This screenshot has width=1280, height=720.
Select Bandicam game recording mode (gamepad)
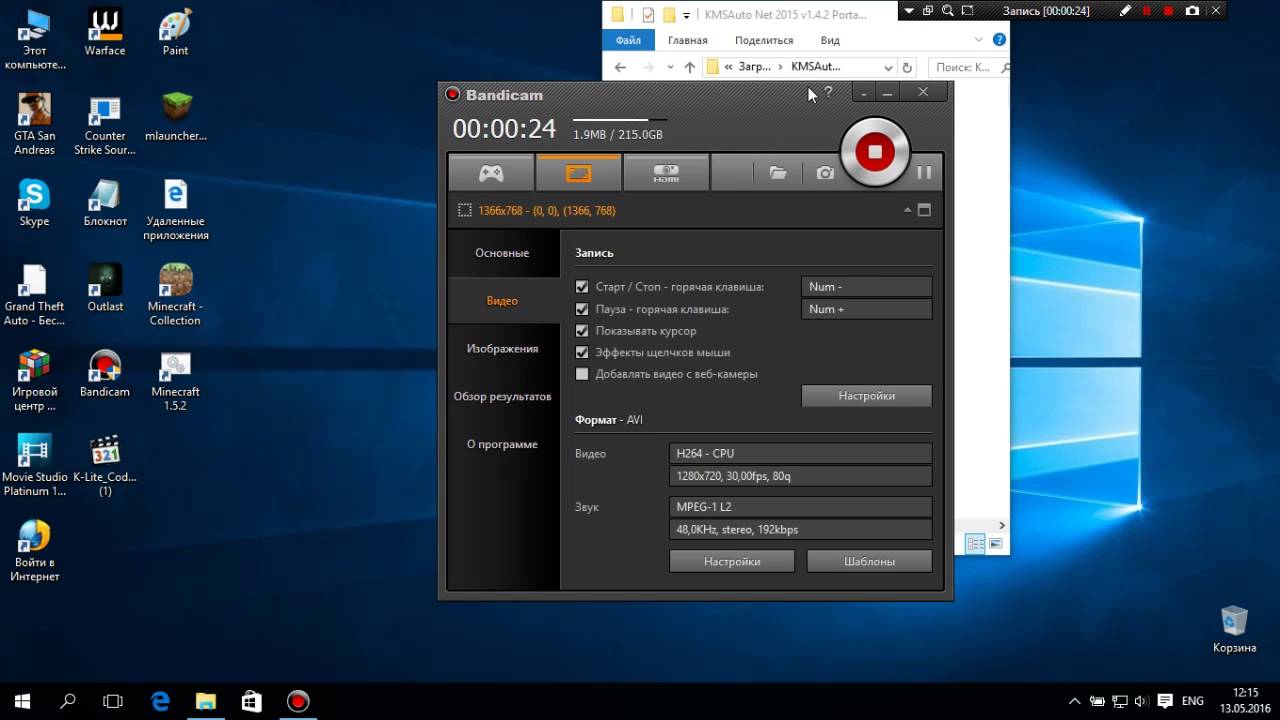tap(491, 173)
